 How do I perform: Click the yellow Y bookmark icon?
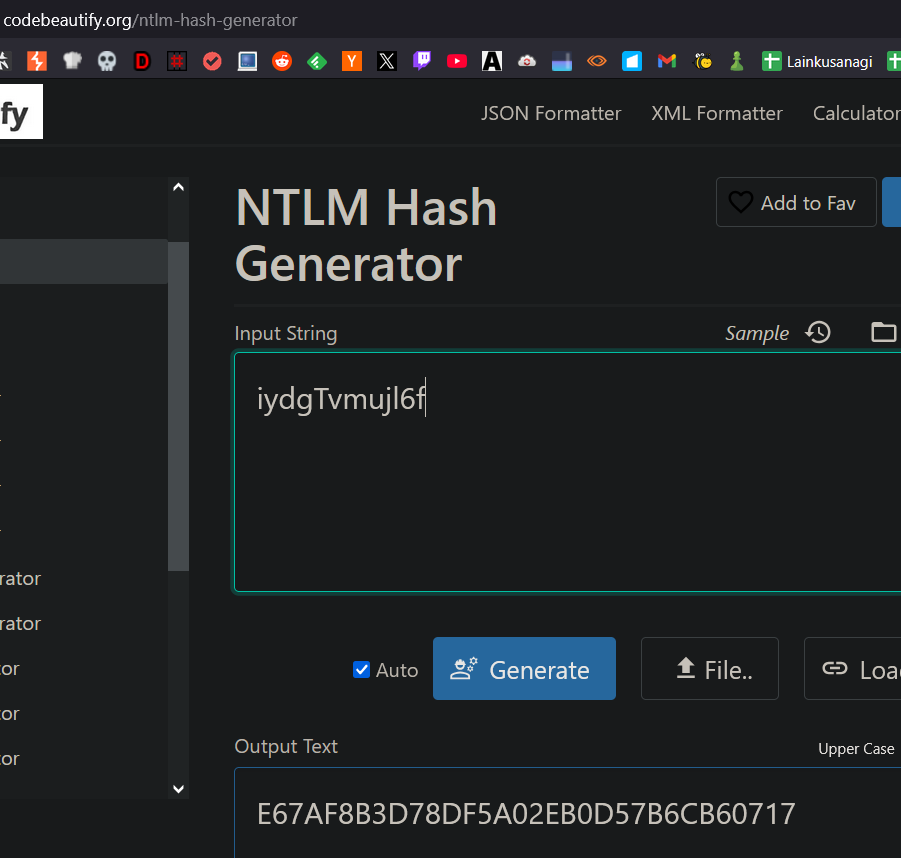(x=352, y=61)
